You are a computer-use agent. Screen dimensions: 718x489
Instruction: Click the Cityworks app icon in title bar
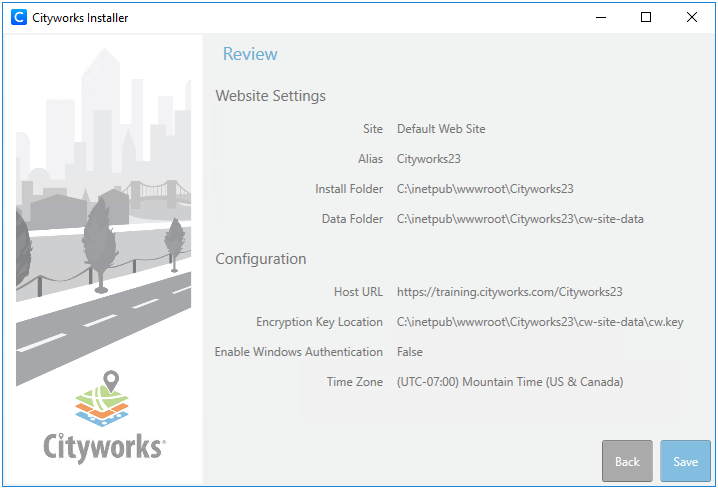(x=19, y=17)
